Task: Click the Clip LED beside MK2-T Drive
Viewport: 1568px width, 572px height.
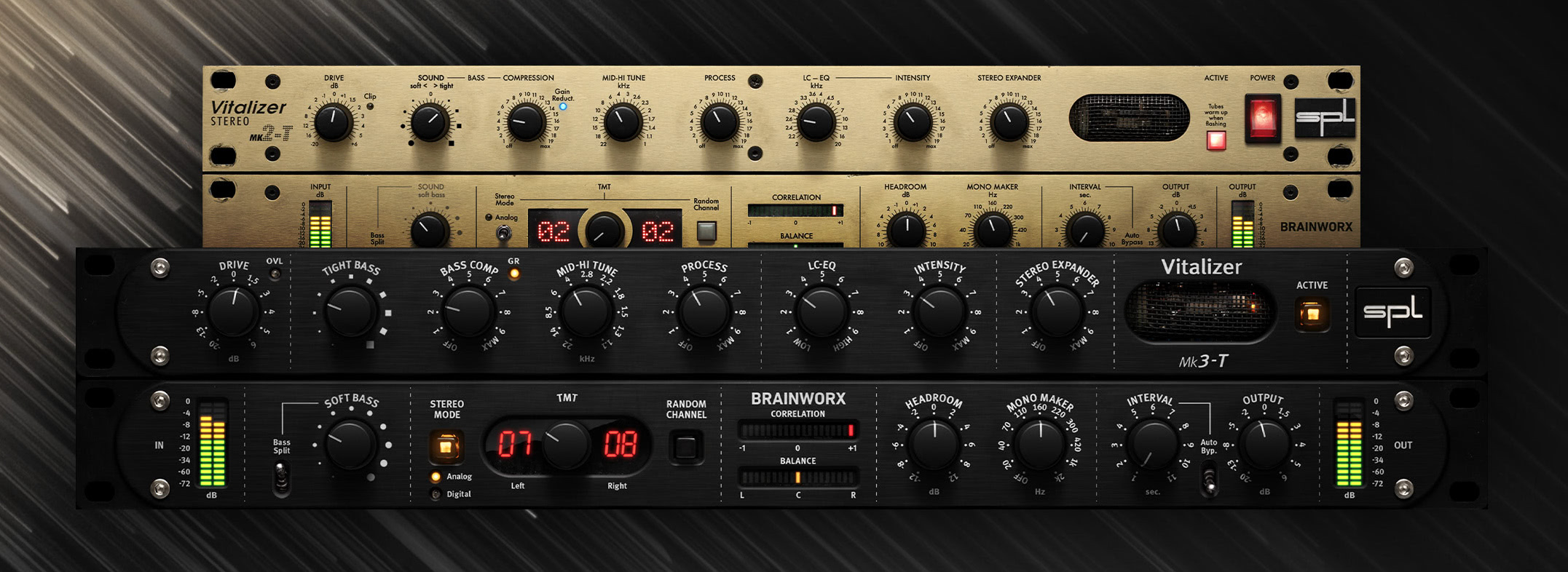Action: tap(370, 106)
